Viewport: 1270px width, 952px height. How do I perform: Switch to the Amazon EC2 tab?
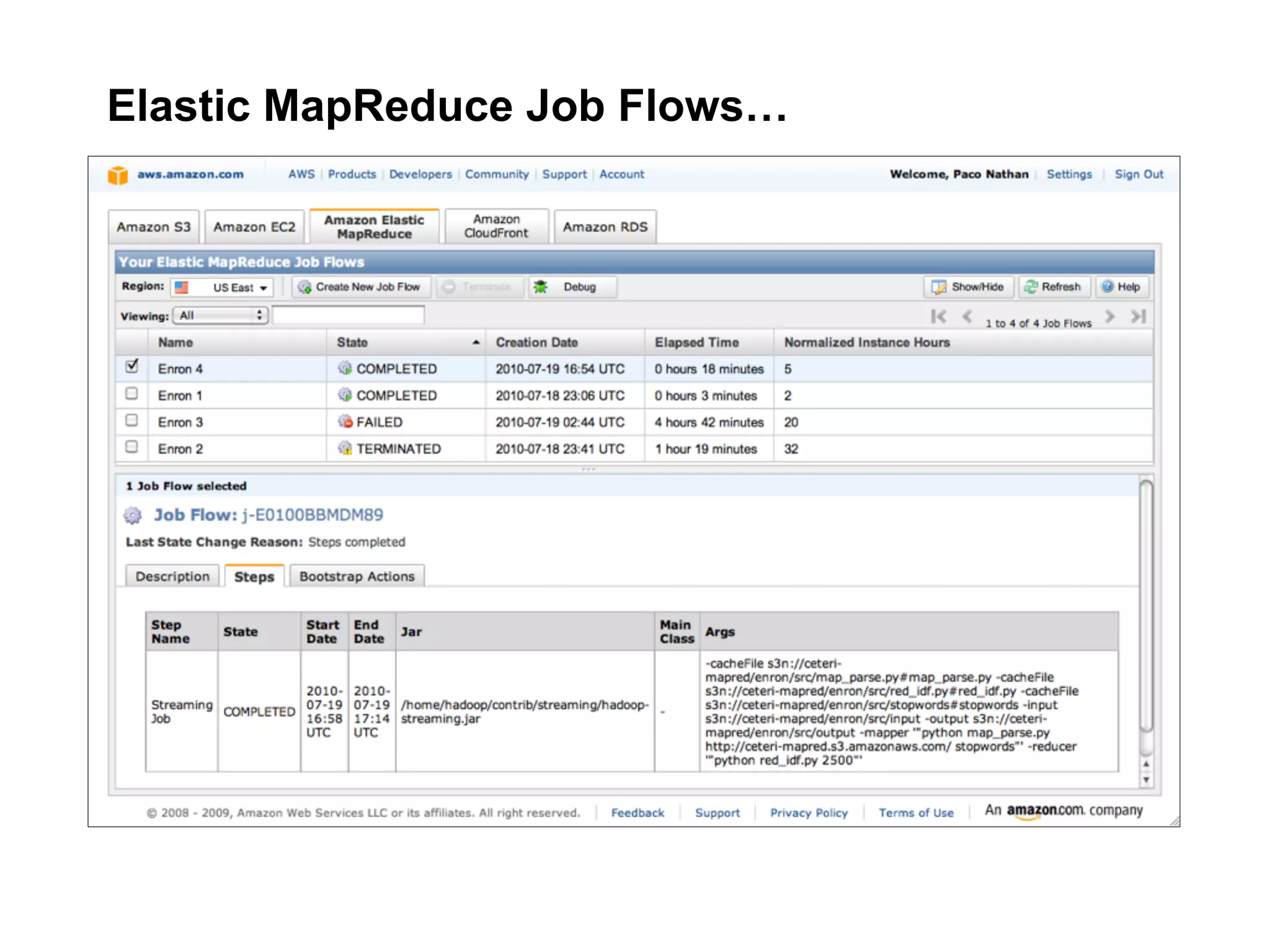click(x=254, y=227)
